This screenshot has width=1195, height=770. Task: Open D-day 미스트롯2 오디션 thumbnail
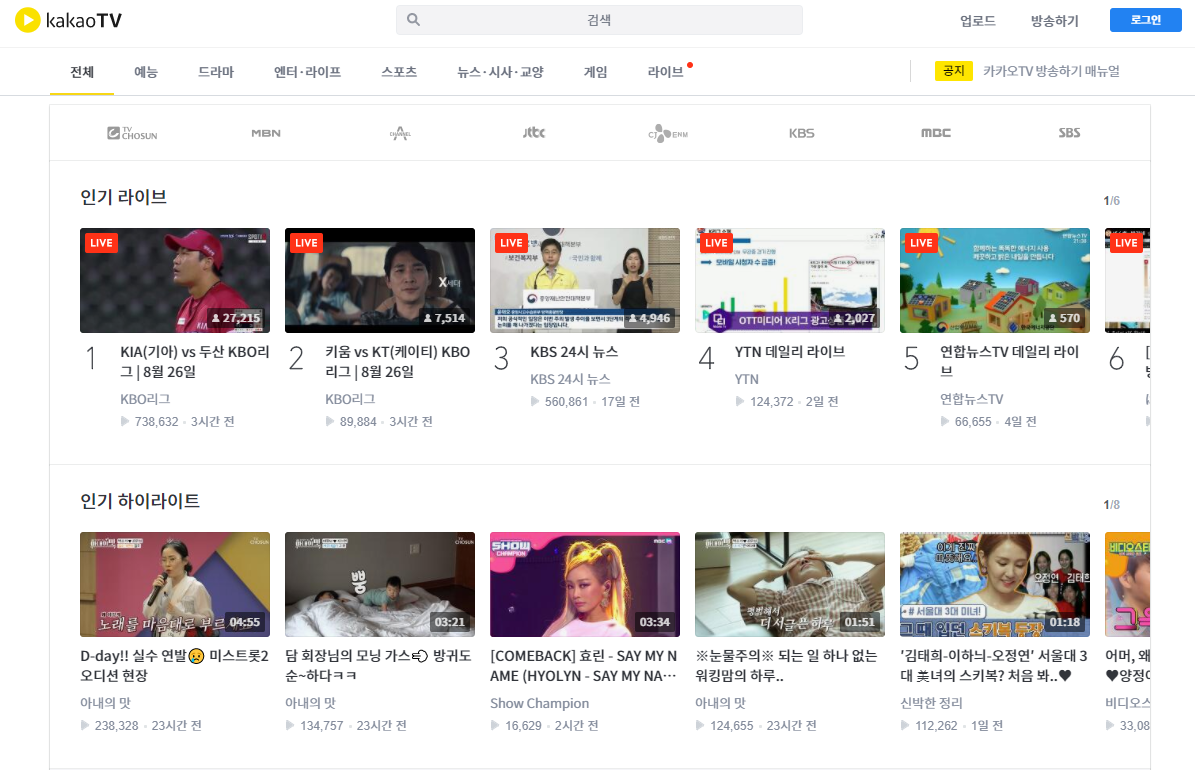coord(175,585)
